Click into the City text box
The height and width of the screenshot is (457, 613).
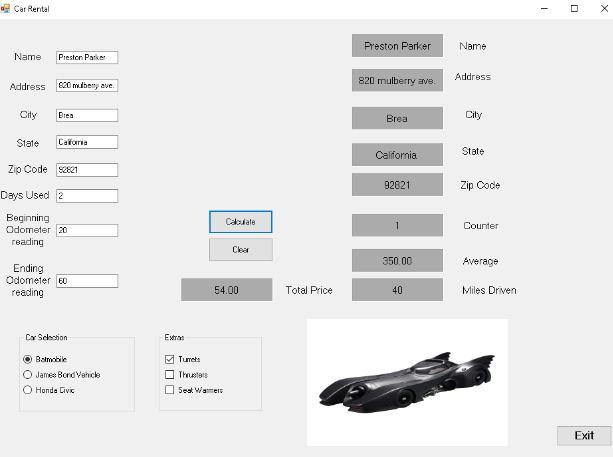pos(87,115)
